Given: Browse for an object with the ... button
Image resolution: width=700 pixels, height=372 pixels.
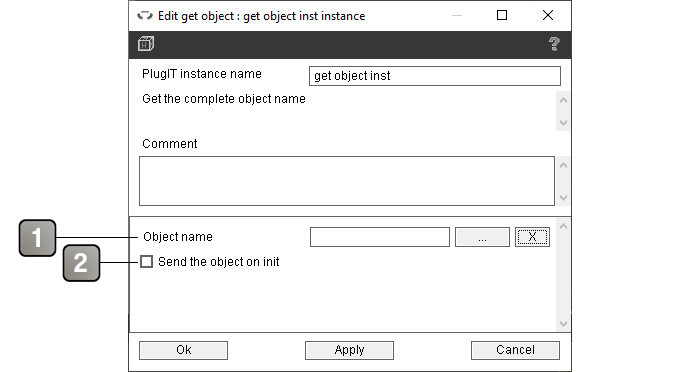Looking at the screenshot, I should (x=482, y=237).
